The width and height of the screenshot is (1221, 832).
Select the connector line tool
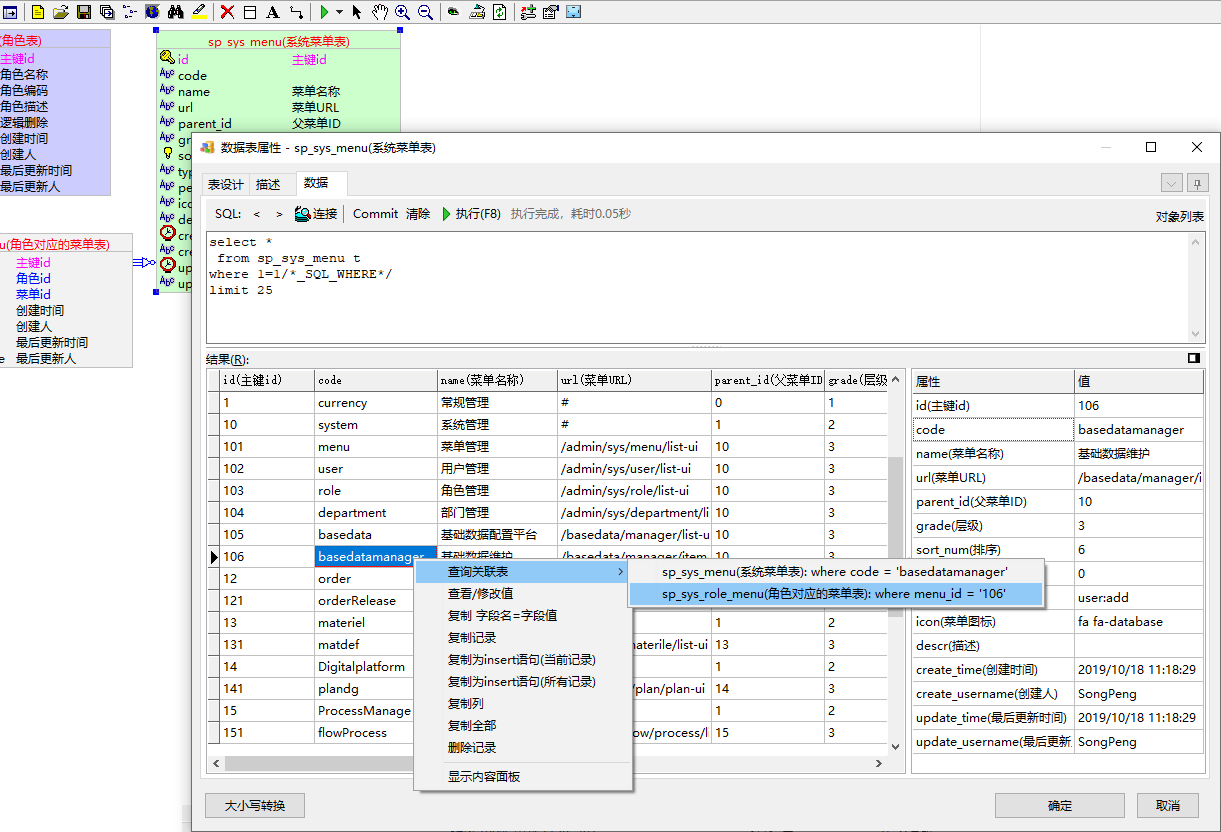296,12
